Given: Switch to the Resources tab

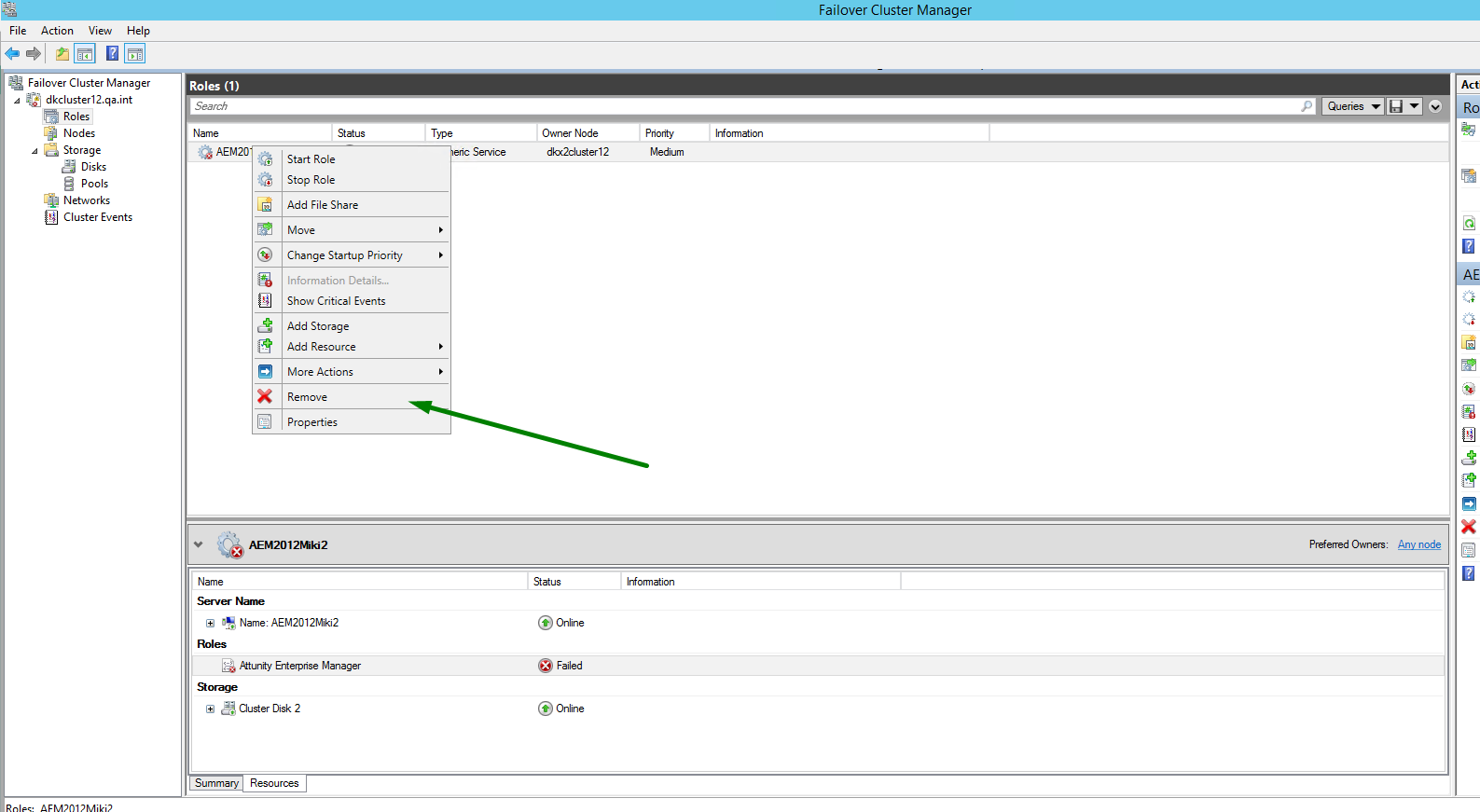Looking at the screenshot, I should click(274, 783).
